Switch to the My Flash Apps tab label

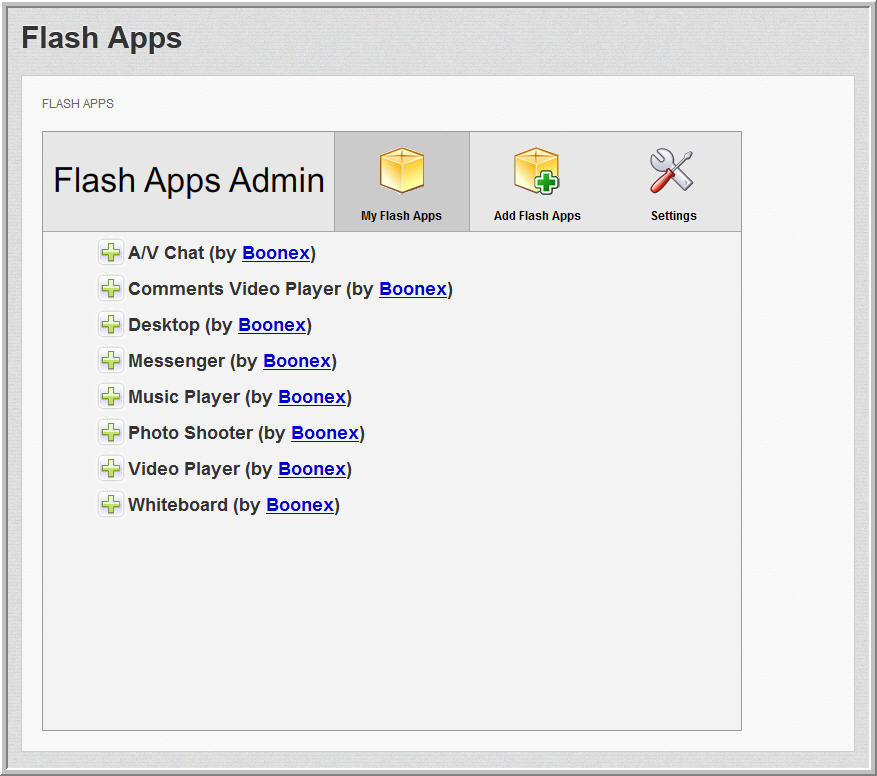click(x=401, y=216)
